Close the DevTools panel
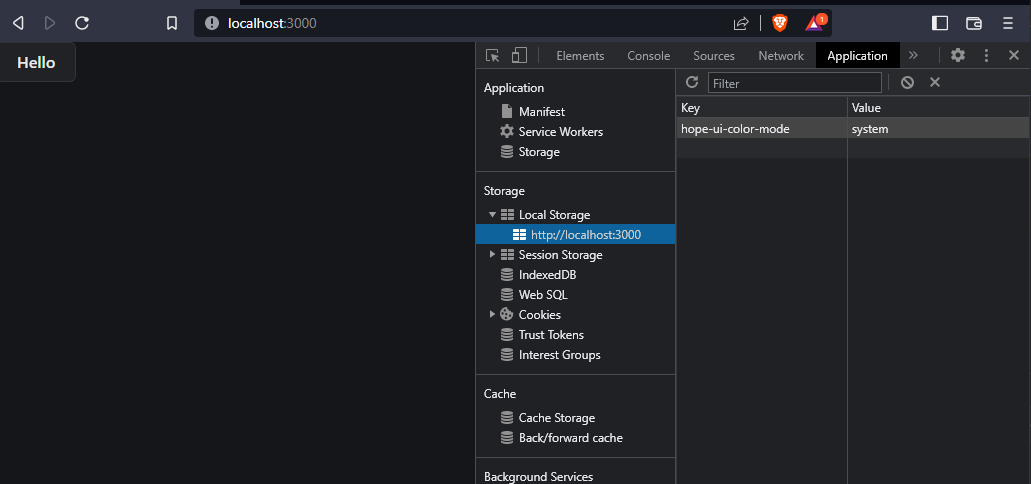Image resolution: width=1031 pixels, height=484 pixels. click(1014, 56)
